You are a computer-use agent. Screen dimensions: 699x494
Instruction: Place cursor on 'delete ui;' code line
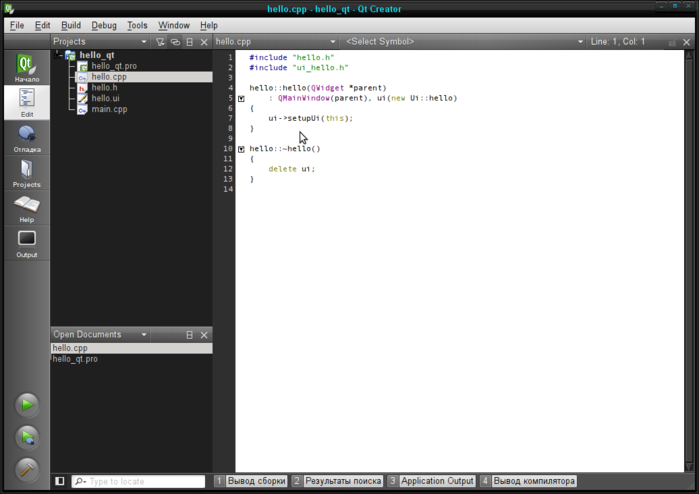point(292,169)
